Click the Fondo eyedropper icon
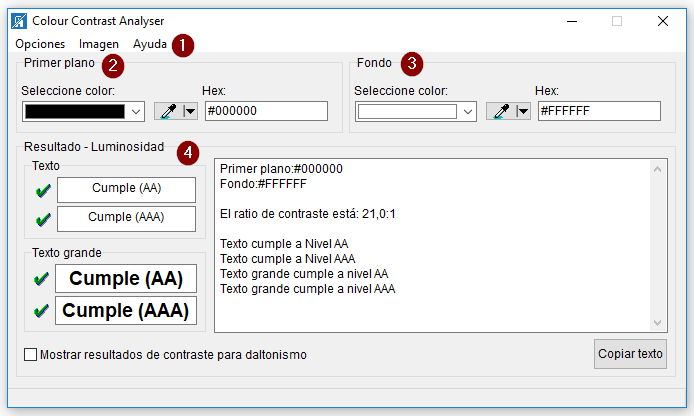 (x=500, y=111)
